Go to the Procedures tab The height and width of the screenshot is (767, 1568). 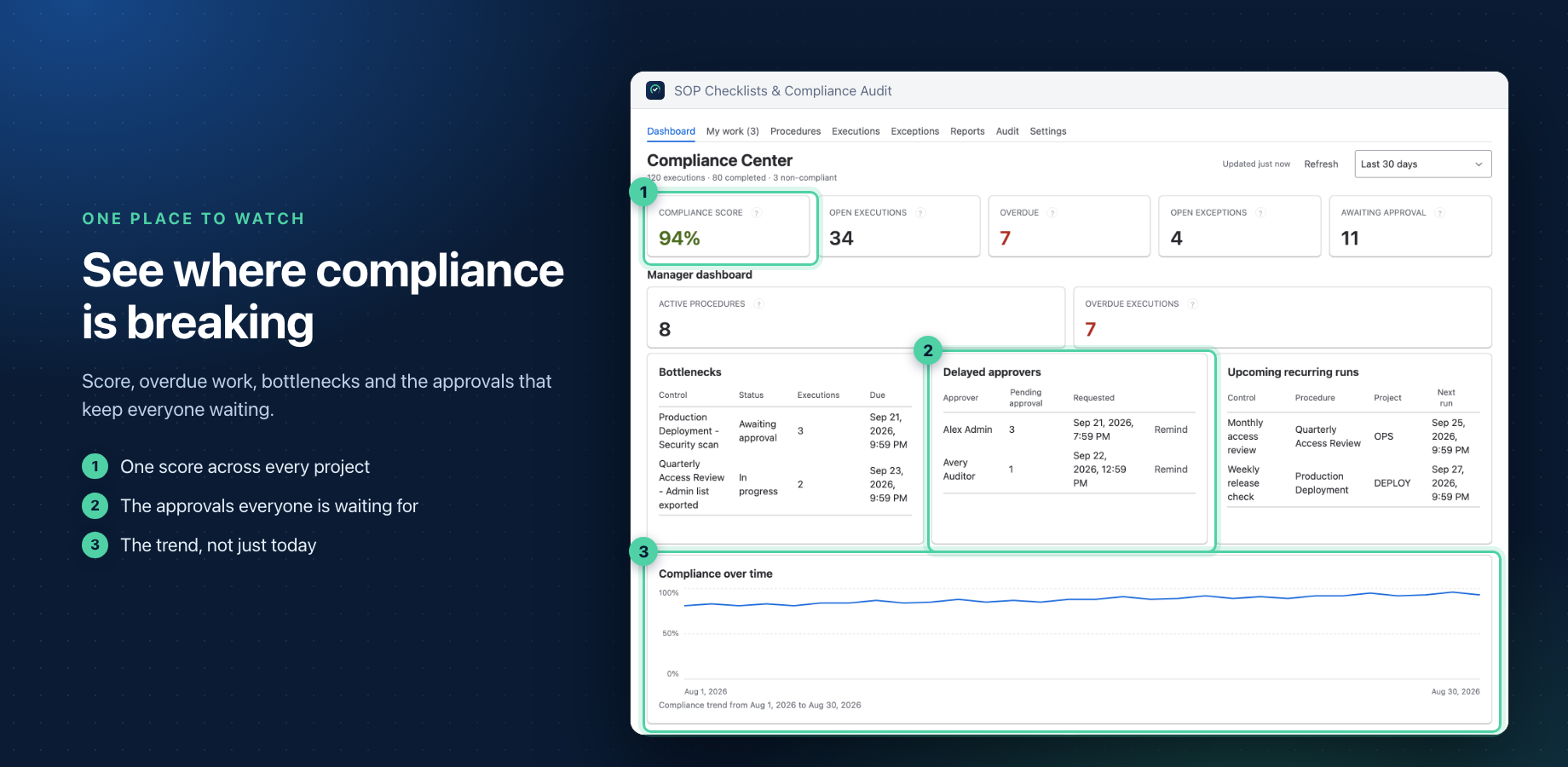(795, 131)
